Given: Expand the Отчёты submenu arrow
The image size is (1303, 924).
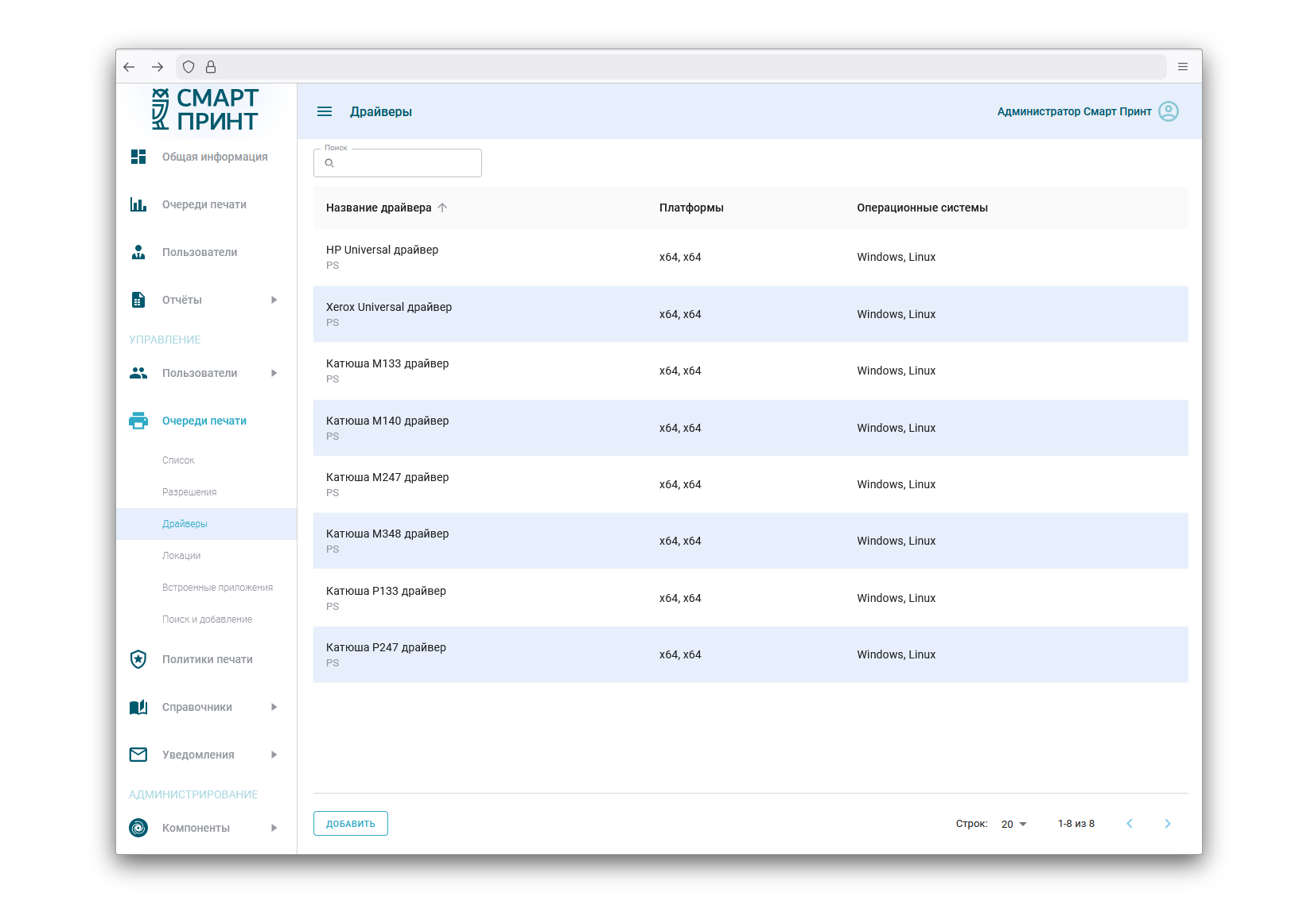Looking at the screenshot, I should (x=274, y=300).
